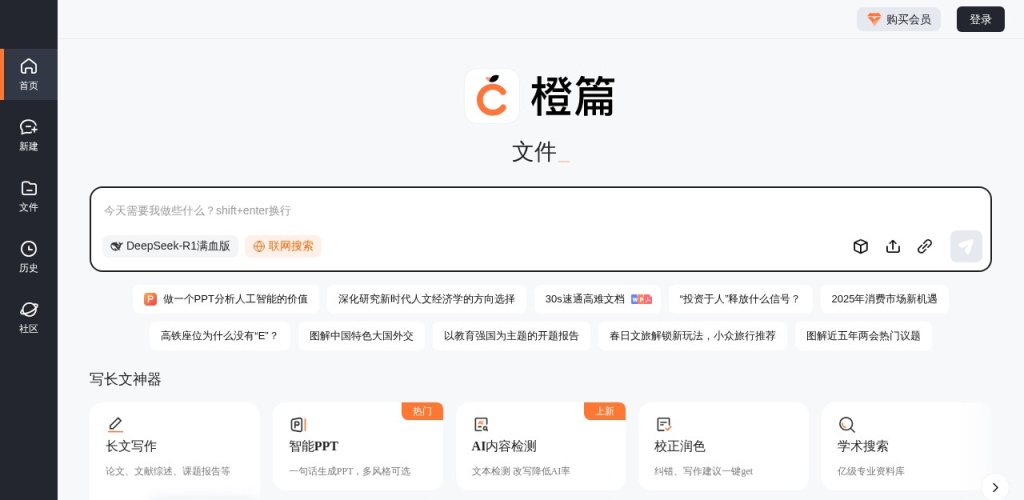The image size is (1024, 500).
Task: Click the 购买会员 membership button
Action: [898, 19]
